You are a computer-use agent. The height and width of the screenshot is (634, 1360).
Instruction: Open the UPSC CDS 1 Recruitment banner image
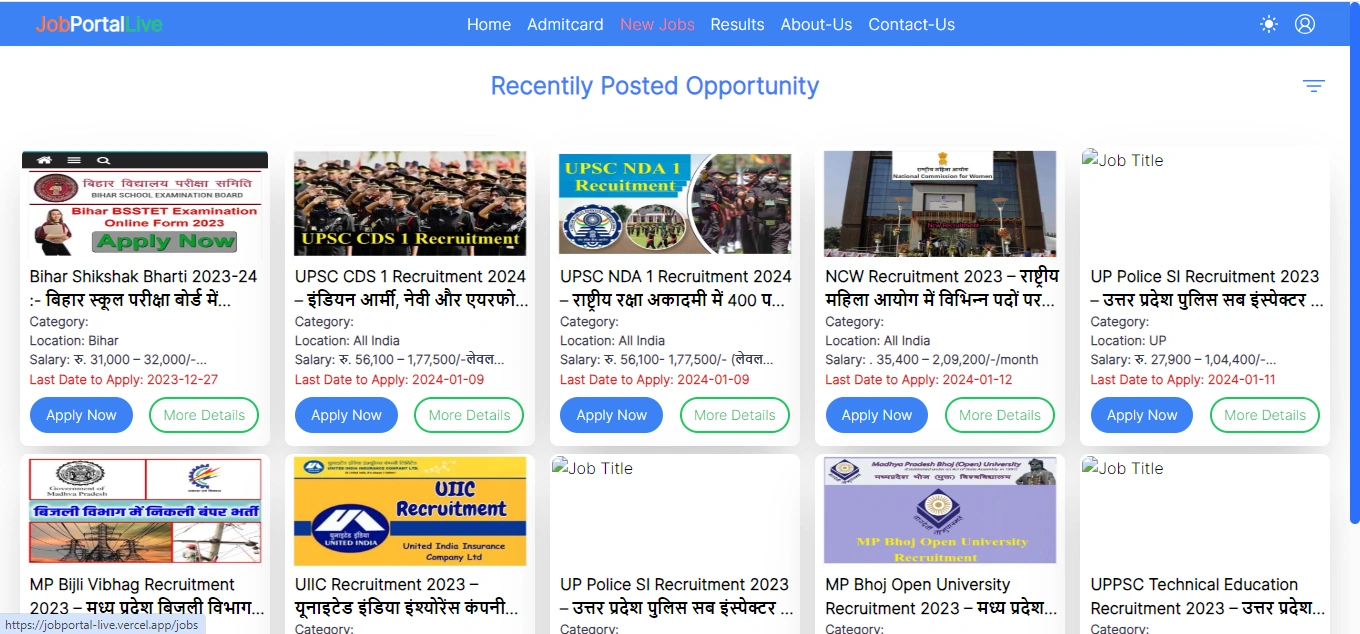[410, 204]
